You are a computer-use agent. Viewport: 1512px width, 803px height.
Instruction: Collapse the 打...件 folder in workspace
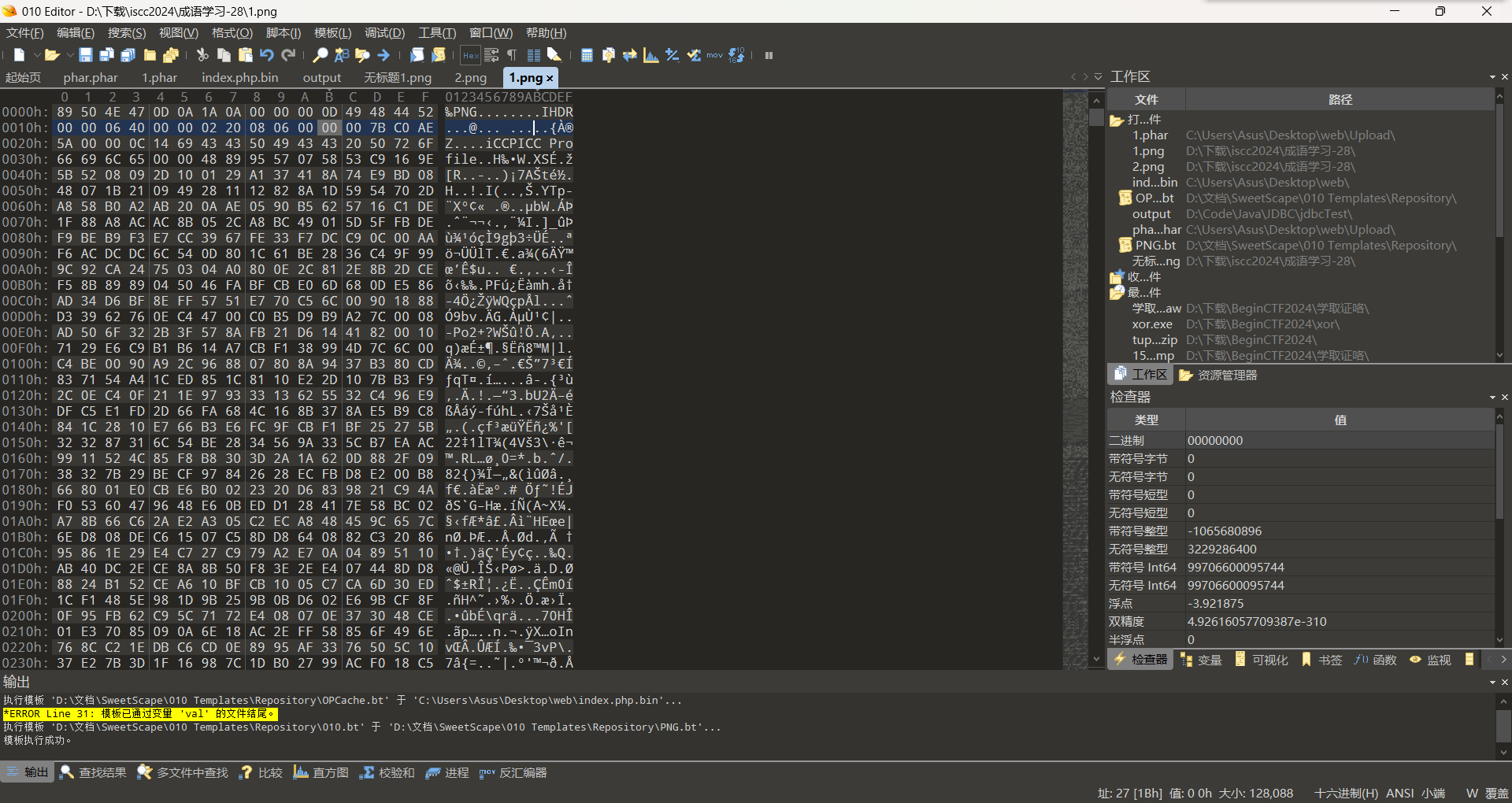pyautogui.click(x=1116, y=120)
